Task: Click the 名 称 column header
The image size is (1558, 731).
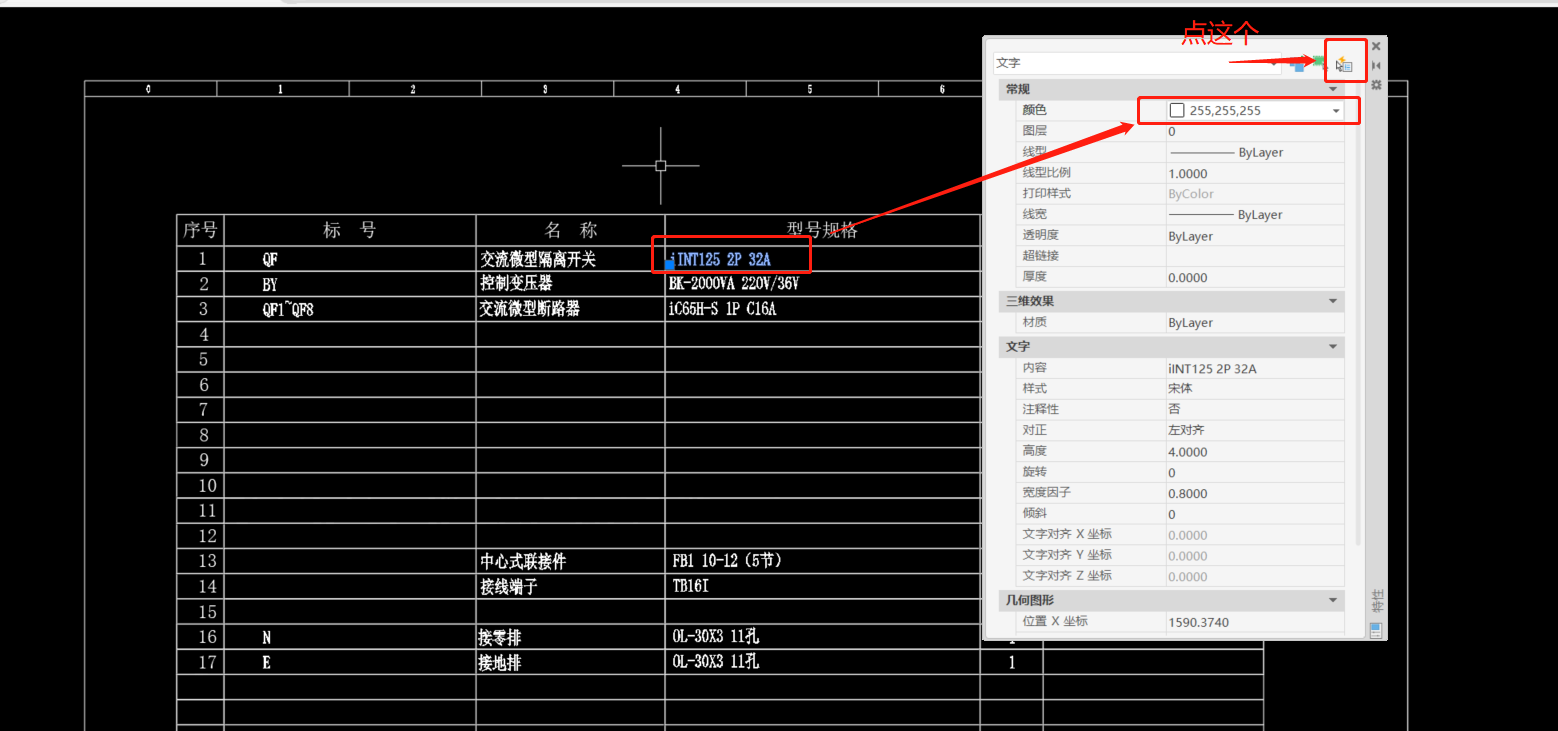Action: point(571,230)
